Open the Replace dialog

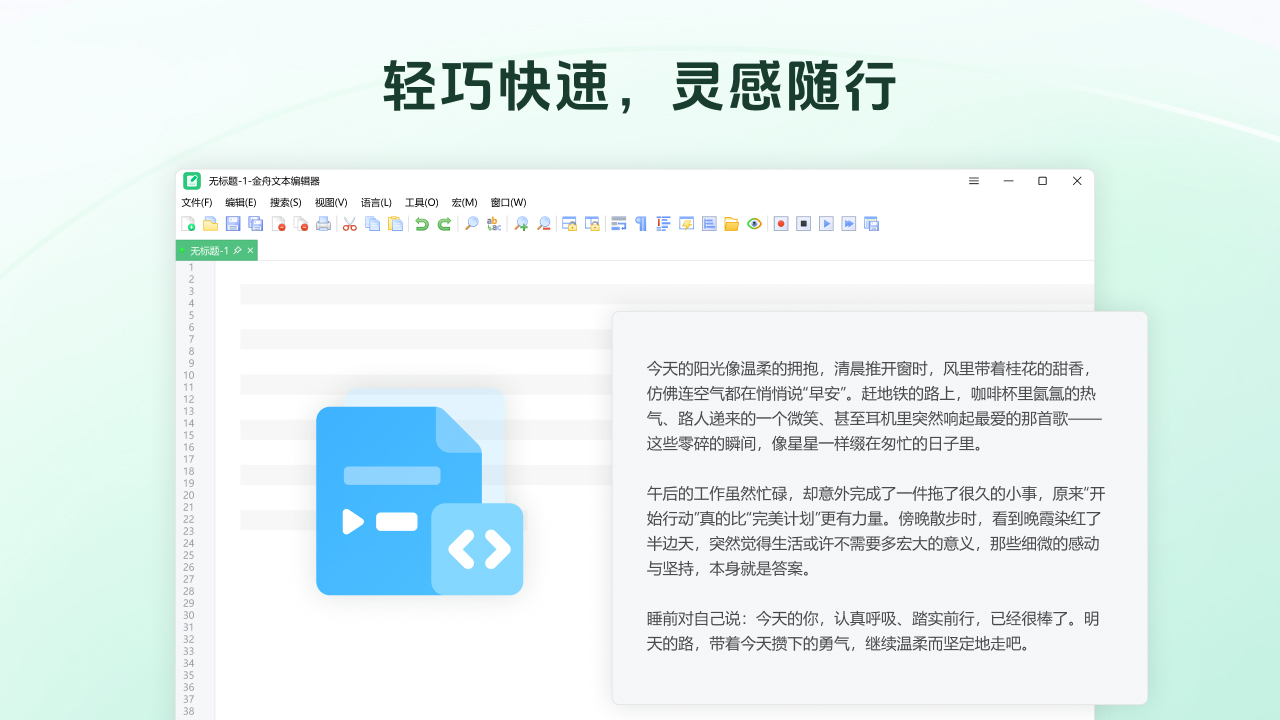pos(493,223)
